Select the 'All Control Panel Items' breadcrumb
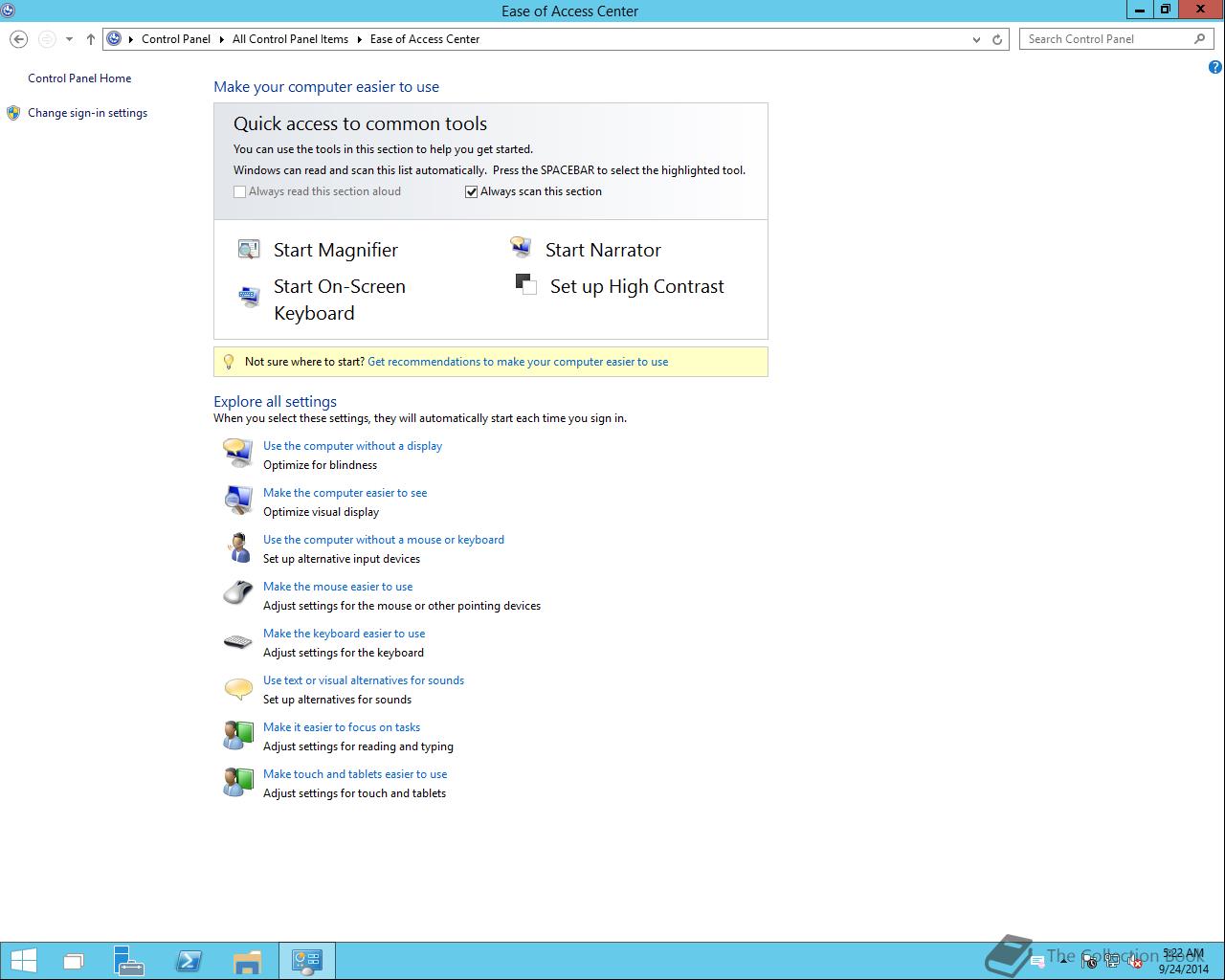This screenshot has height=980, width=1225. click(x=290, y=39)
